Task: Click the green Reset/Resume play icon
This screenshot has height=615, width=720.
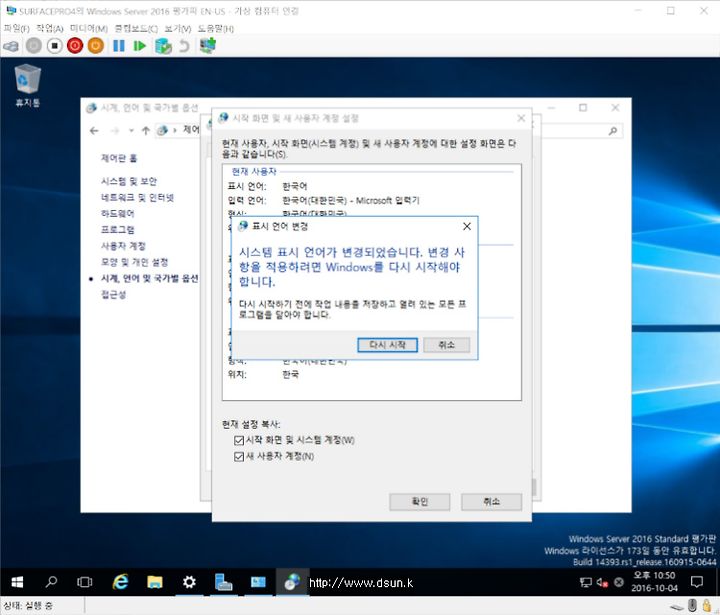Action: pos(139,46)
